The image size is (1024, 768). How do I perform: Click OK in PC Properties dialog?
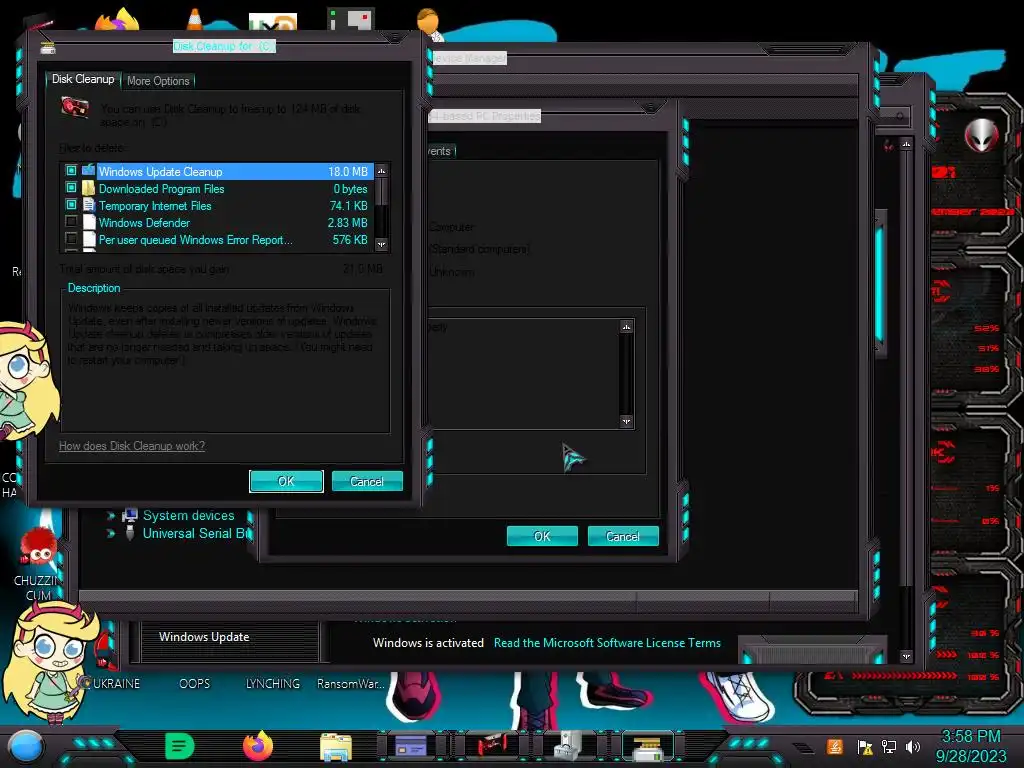[x=542, y=536]
